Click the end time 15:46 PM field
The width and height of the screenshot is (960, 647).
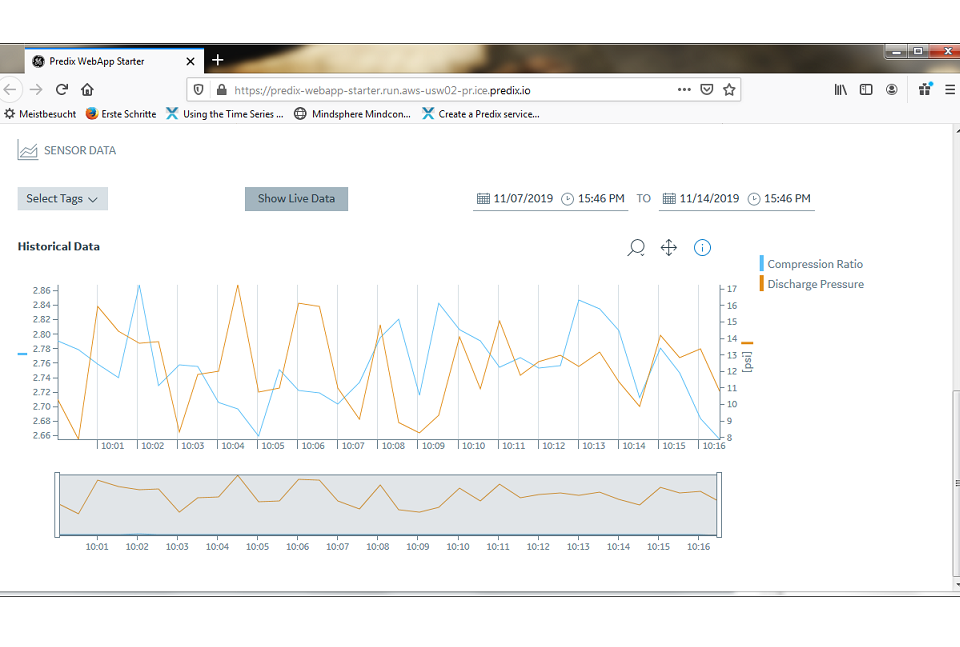787,198
